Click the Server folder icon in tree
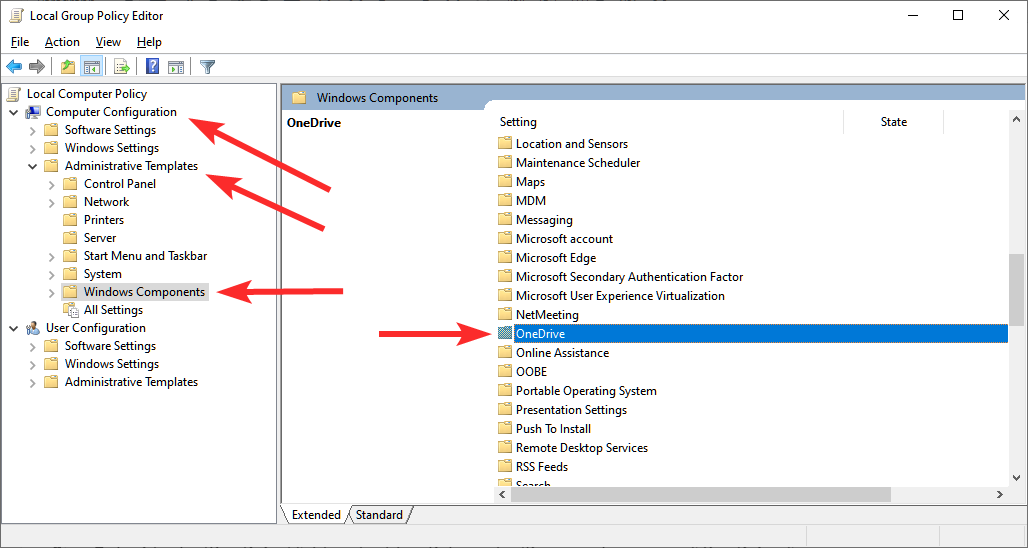This screenshot has width=1028, height=548. click(70, 238)
